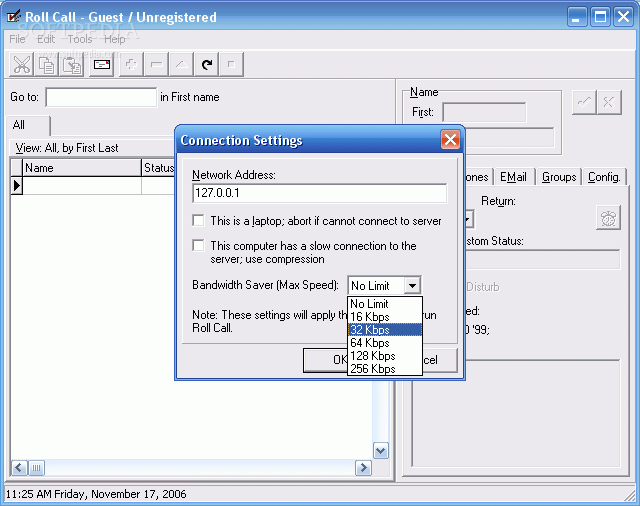Image resolution: width=640 pixels, height=506 pixels.
Task: Click the Roll Call title bar app icon
Action: point(13,17)
